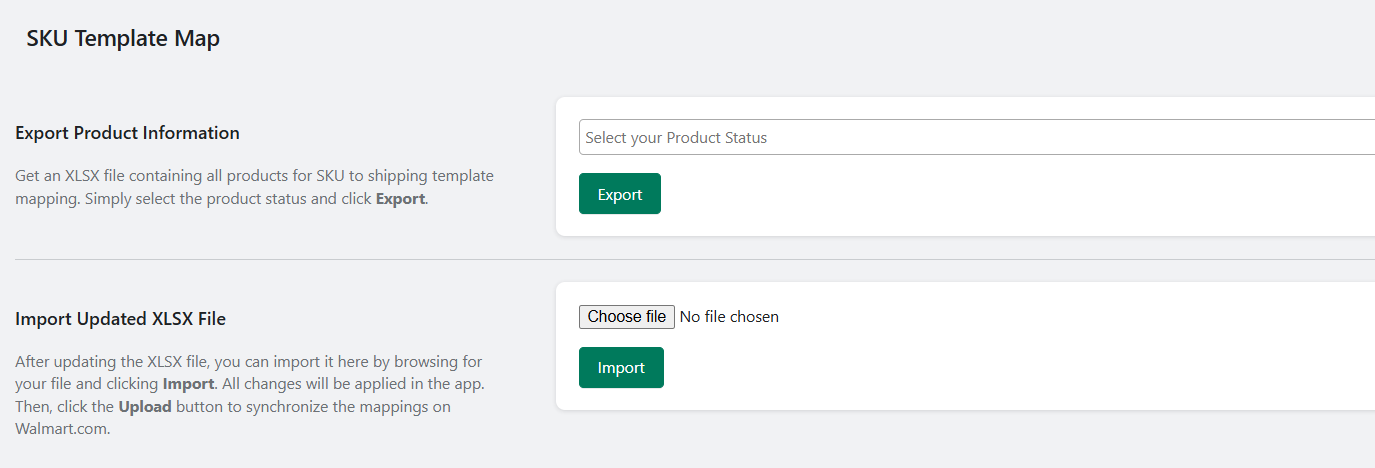This screenshot has width=1375, height=468.
Task: Click bold 'Upload' word in the description
Action: tap(145, 407)
